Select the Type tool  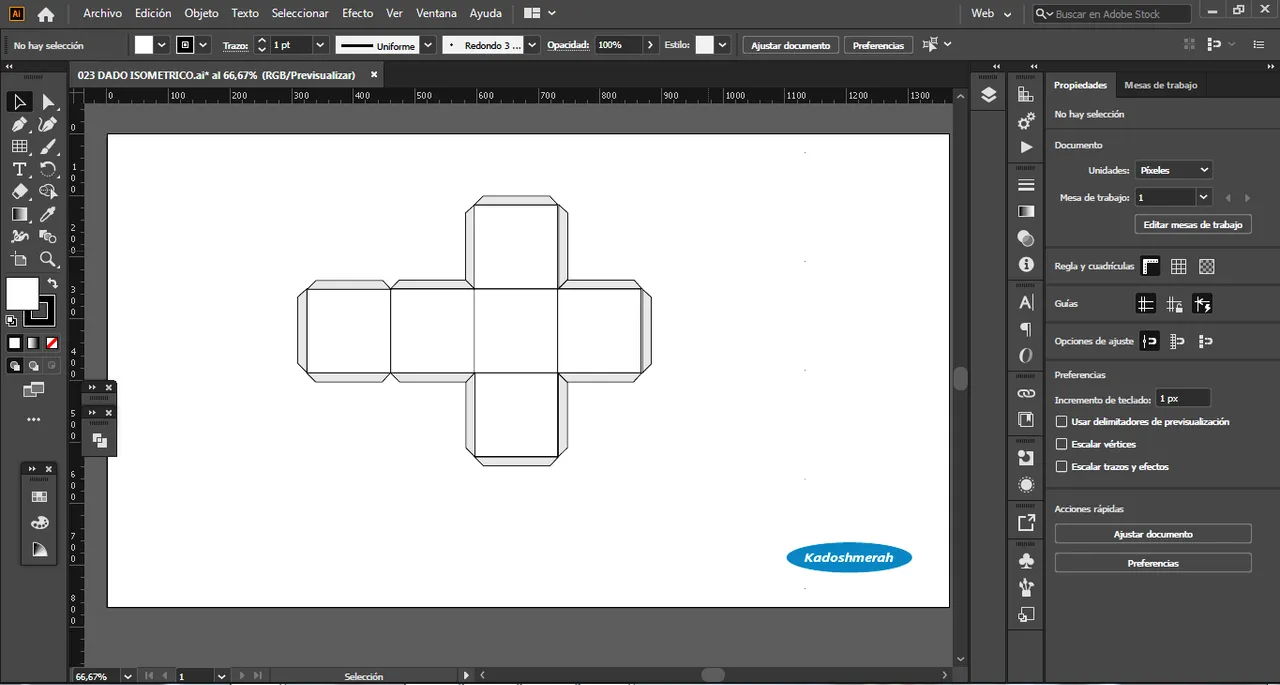(x=20, y=169)
